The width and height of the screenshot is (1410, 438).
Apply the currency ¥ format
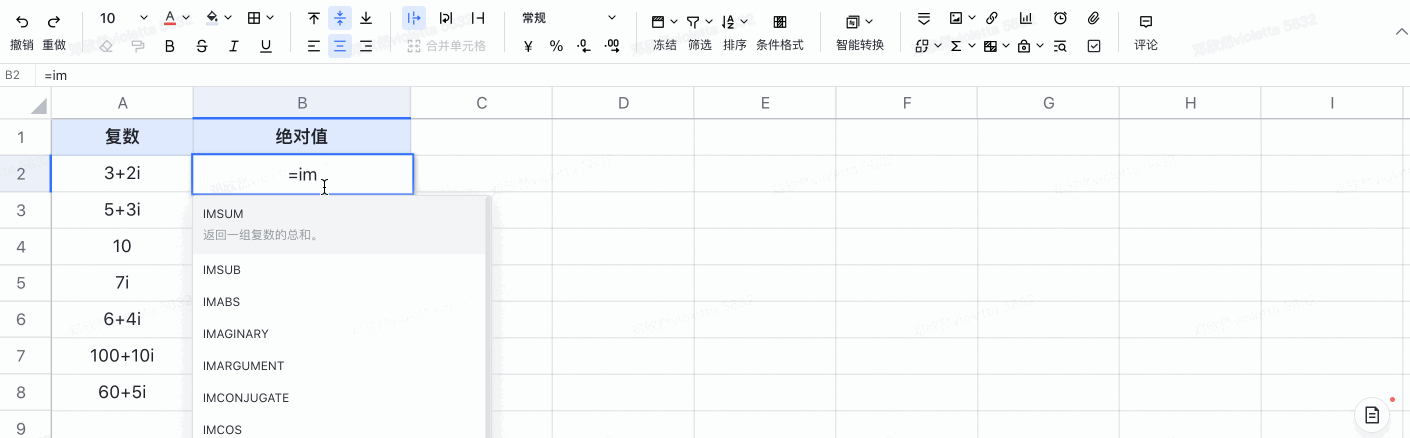(528, 45)
